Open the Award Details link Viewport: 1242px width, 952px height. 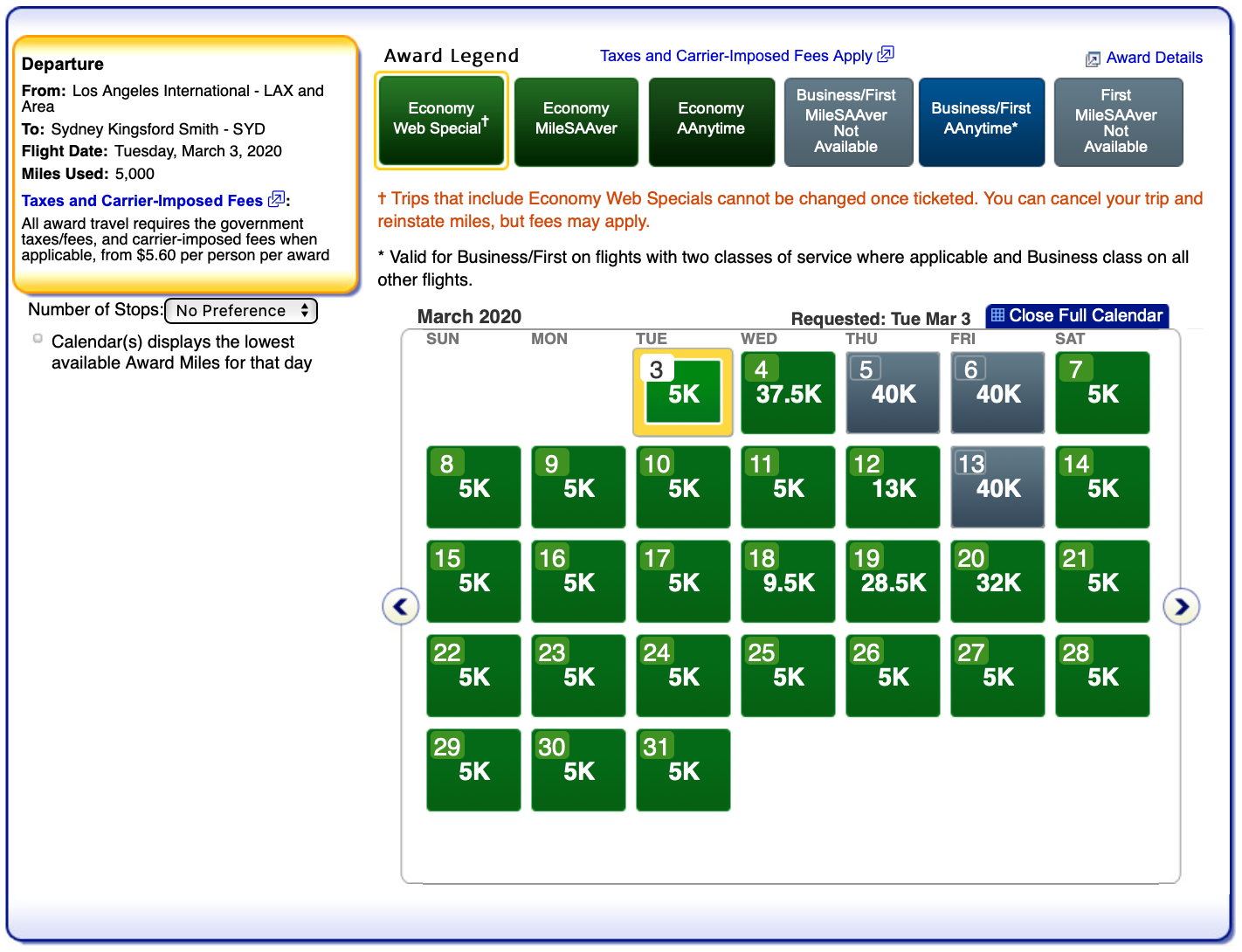[x=1155, y=58]
